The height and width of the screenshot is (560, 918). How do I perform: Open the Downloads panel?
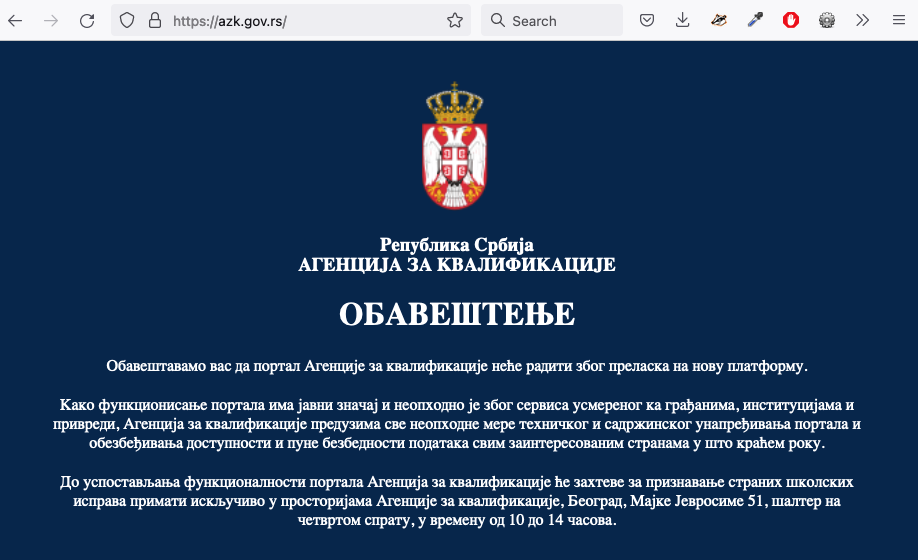coord(683,21)
